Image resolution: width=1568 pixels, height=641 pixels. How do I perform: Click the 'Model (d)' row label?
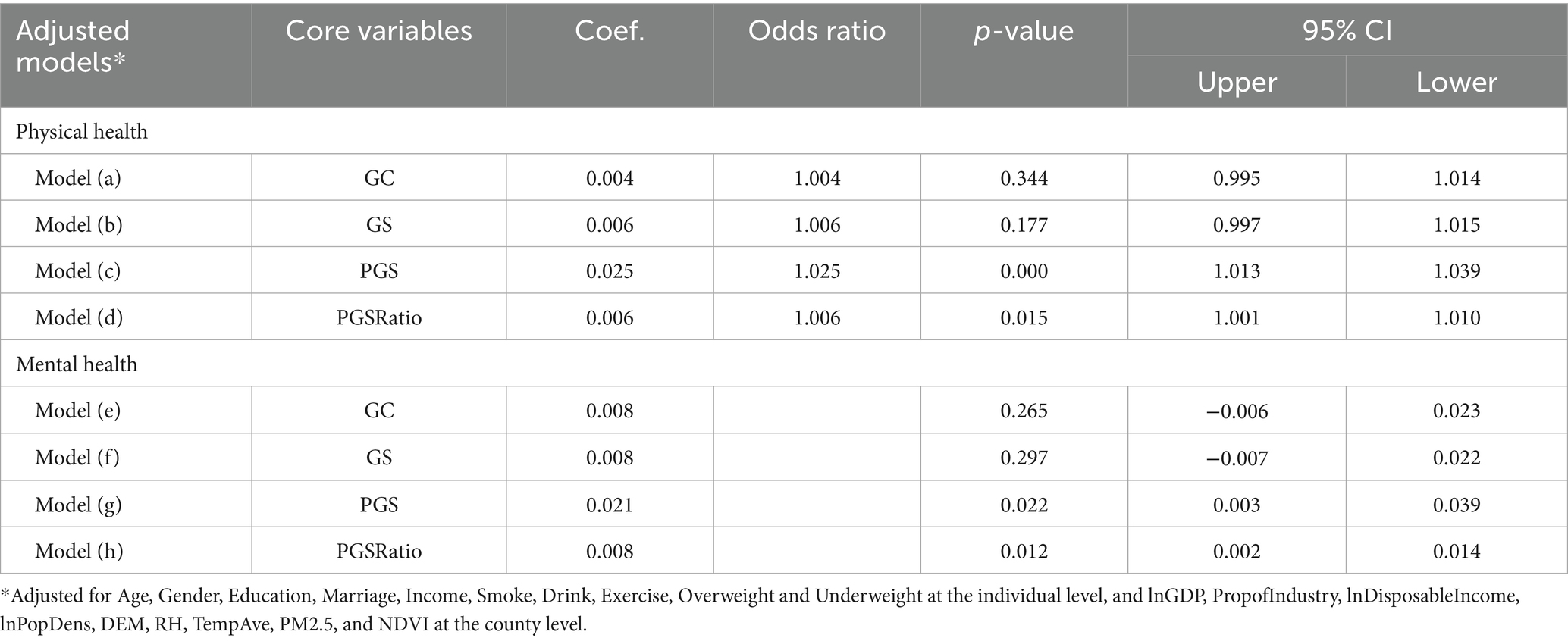tap(79, 317)
